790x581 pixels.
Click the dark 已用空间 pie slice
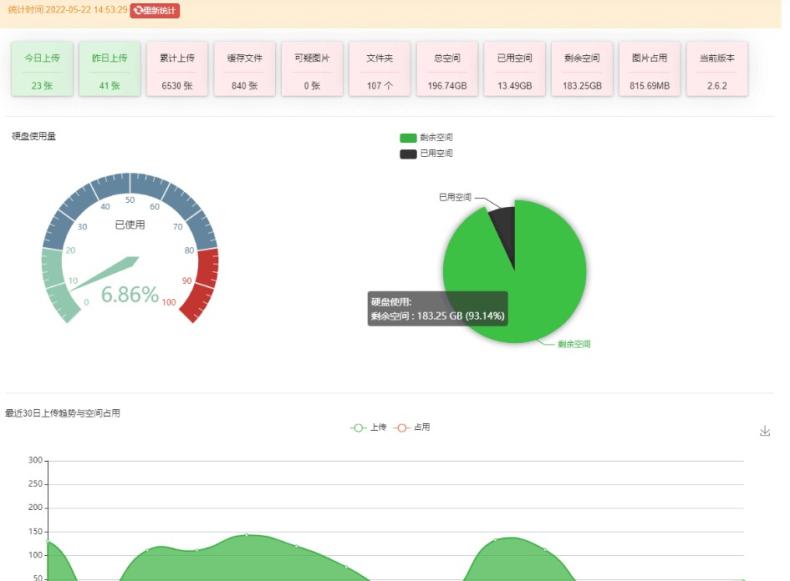[x=505, y=229]
